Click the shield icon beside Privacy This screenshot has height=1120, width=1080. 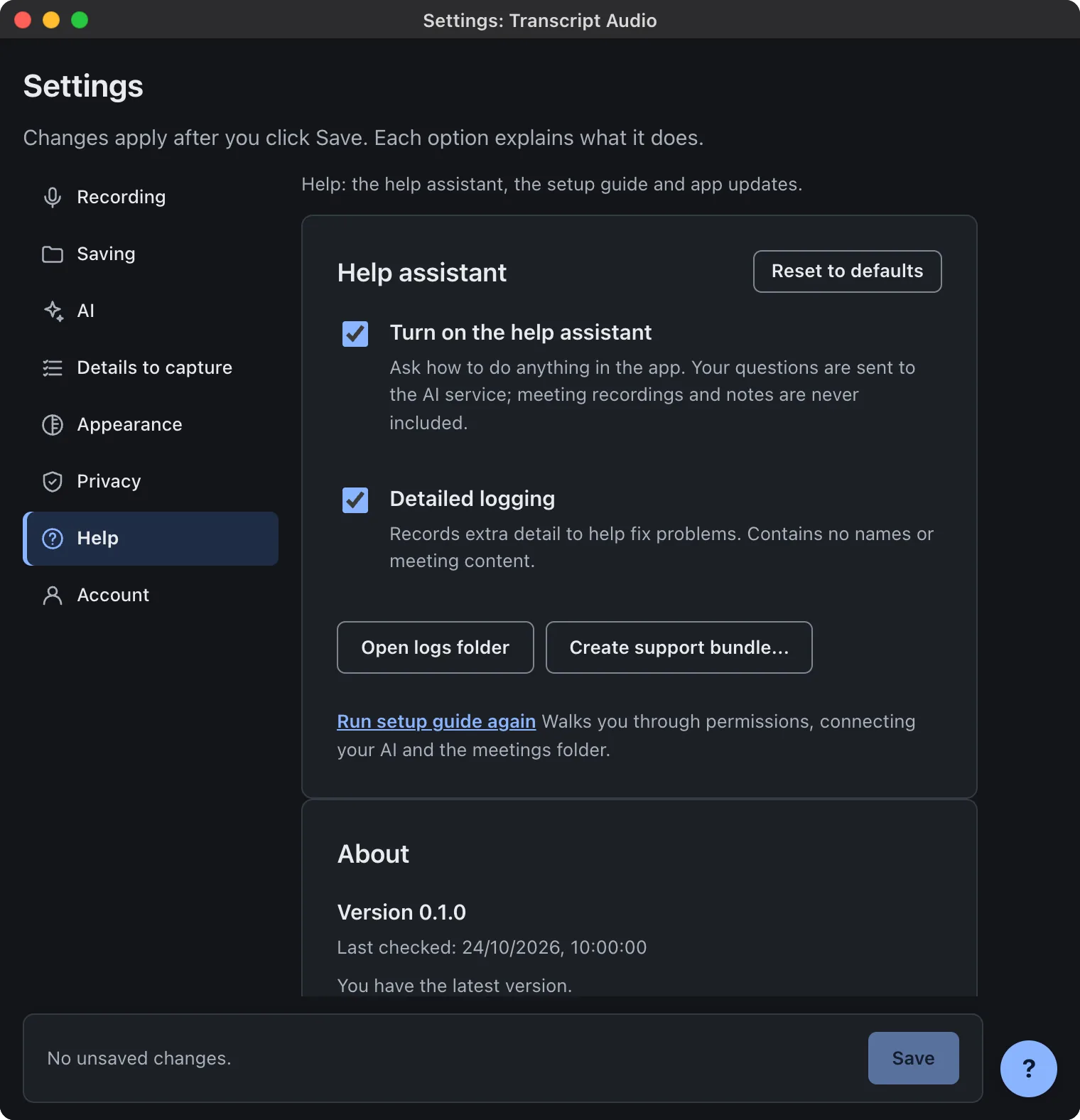click(53, 481)
